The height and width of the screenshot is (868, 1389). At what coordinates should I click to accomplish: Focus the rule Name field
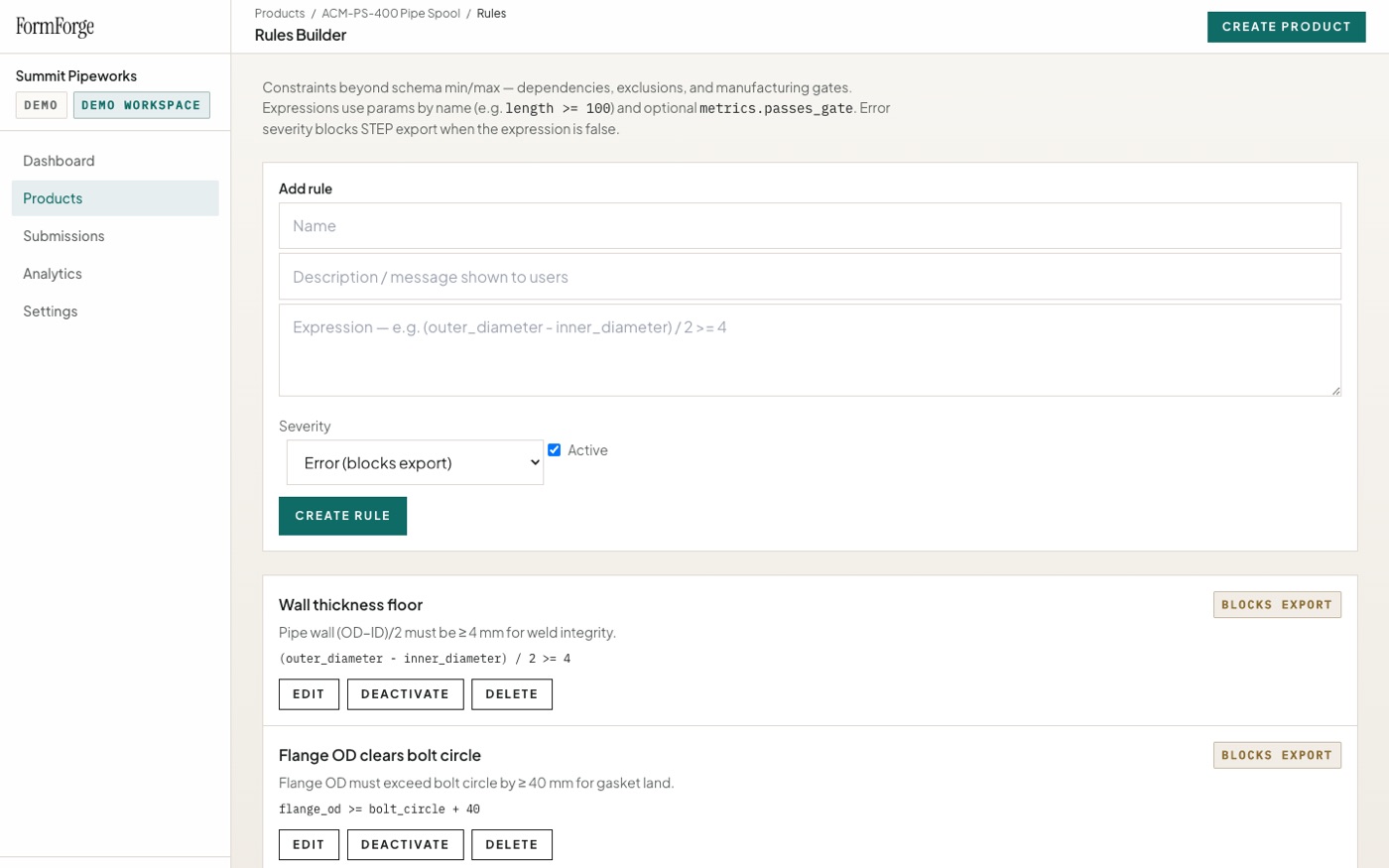(x=810, y=226)
